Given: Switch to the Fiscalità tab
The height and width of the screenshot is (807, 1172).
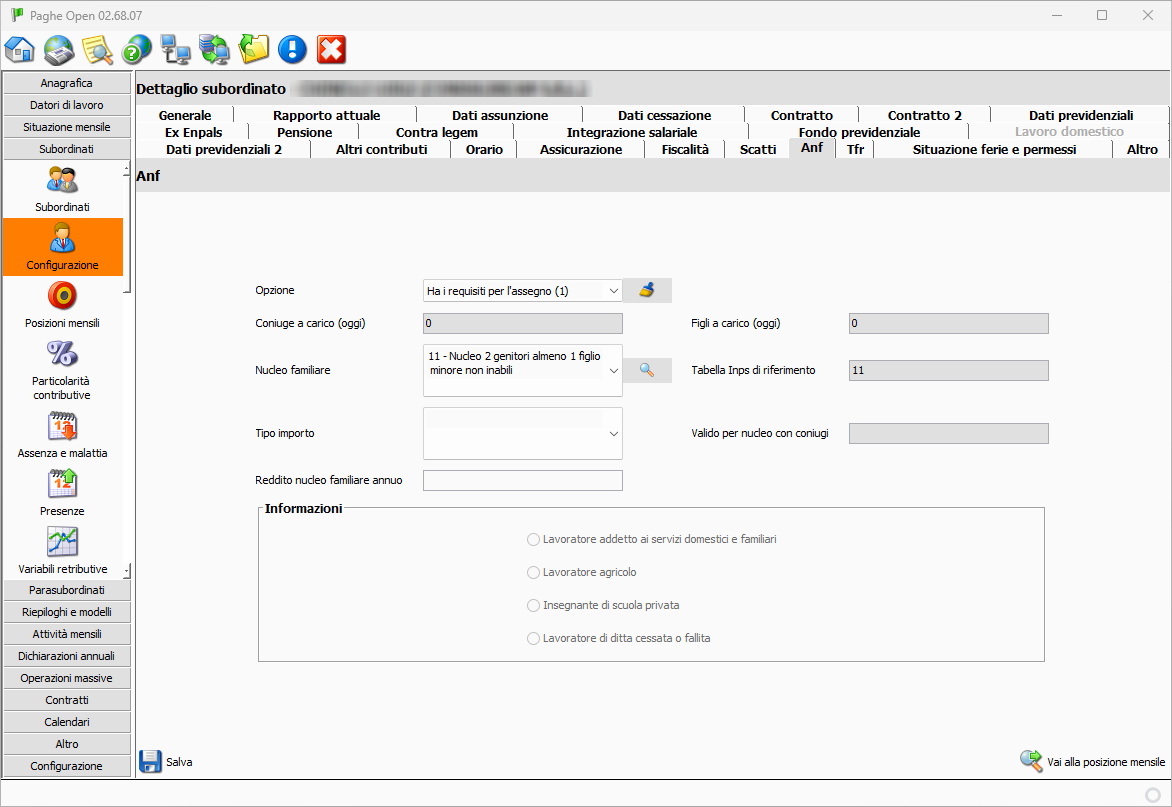Looking at the screenshot, I should click(x=685, y=150).
